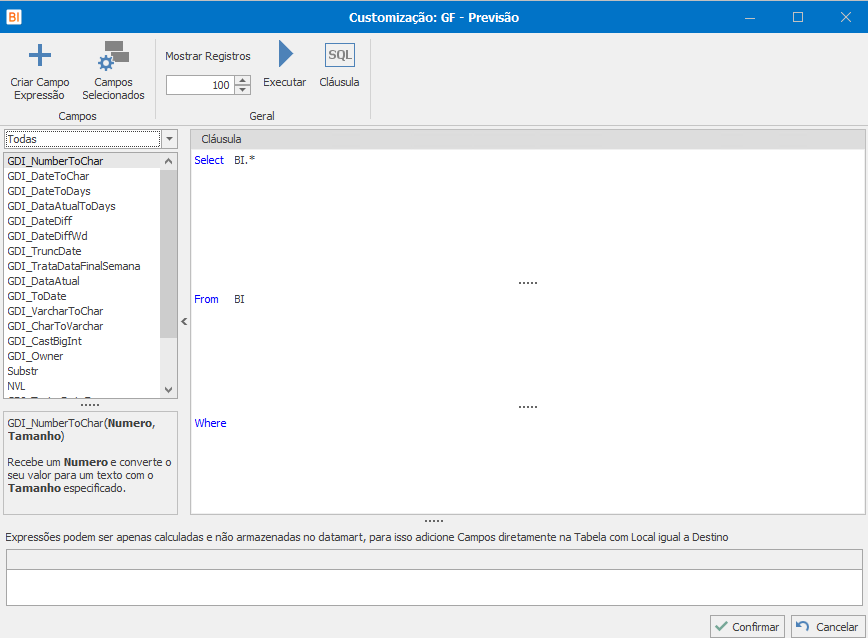Click splitter dots between Select and From
Image resolution: width=868 pixels, height=638 pixels.
pos(528,283)
